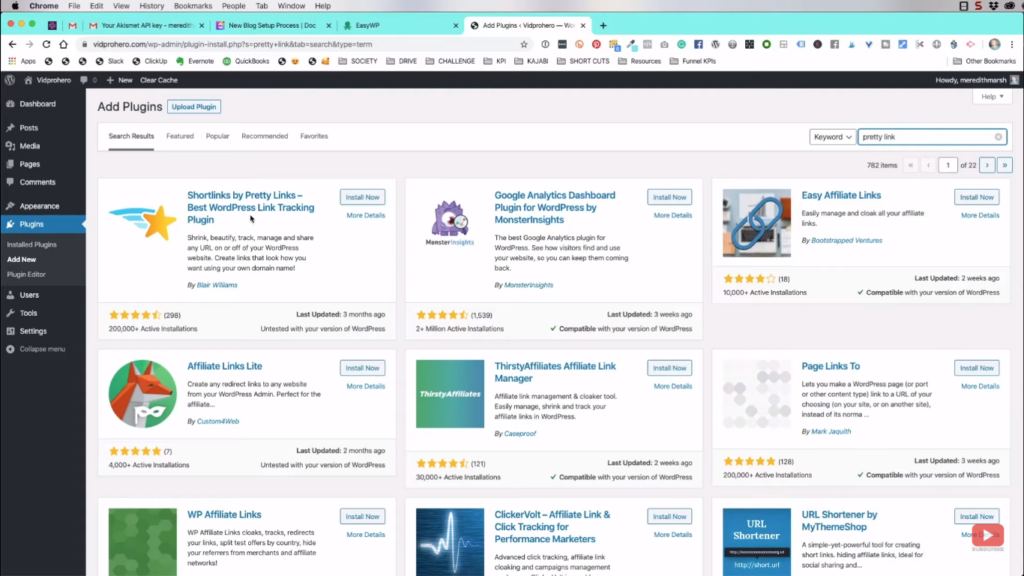Open the Bookmarks menu in menu bar
The height and width of the screenshot is (576, 1024).
click(x=193, y=6)
